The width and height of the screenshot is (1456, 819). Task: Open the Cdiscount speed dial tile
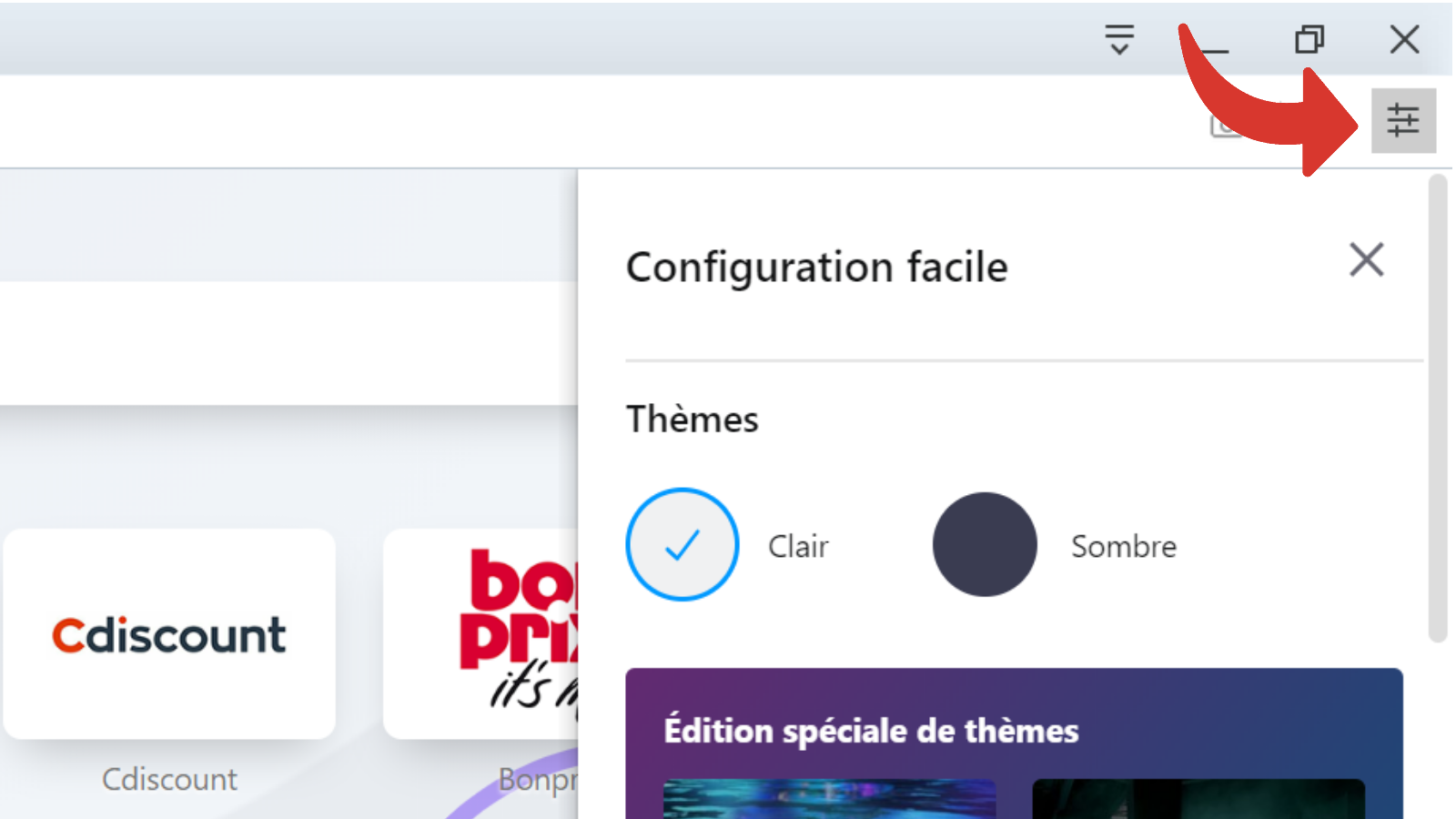coord(169,633)
